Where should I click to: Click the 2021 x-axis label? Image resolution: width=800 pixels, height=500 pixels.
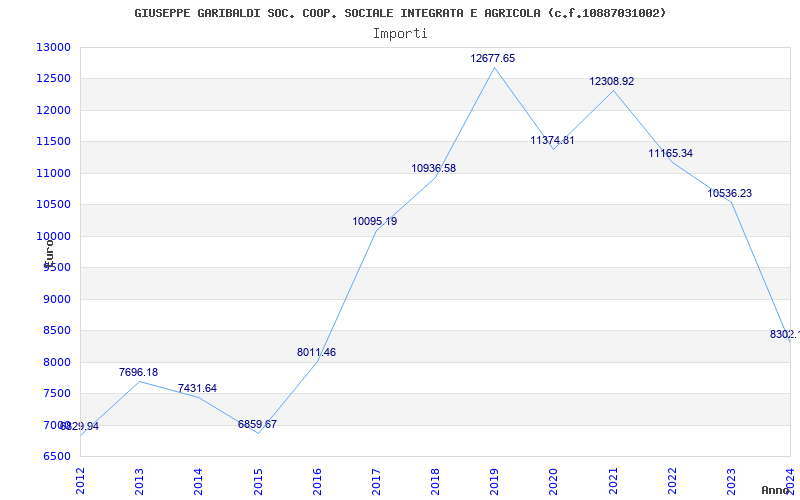point(613,481)
